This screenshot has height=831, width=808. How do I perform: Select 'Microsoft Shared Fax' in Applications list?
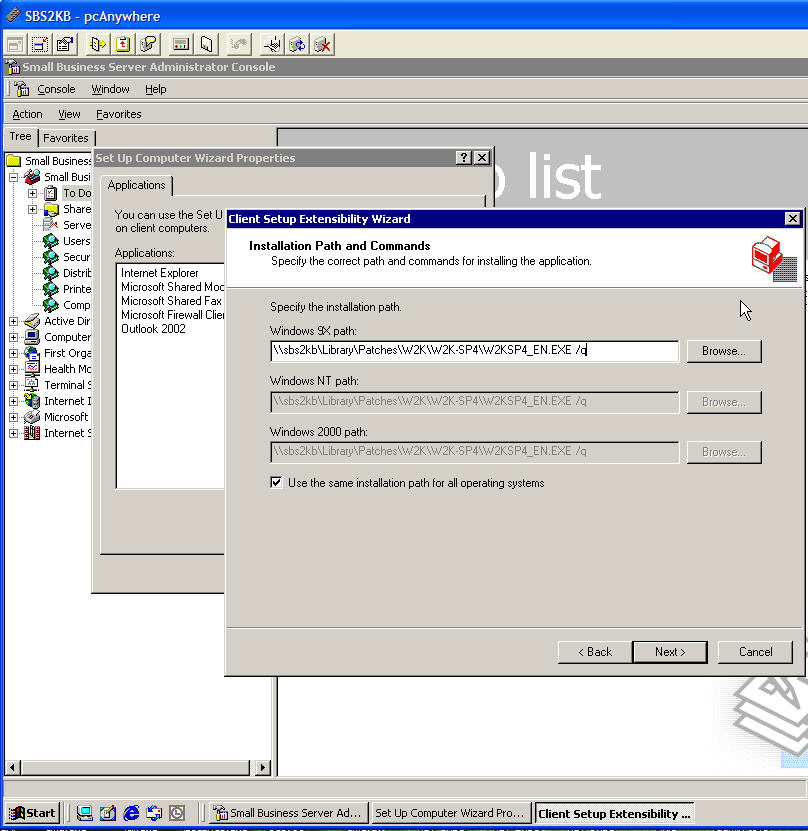[171, 301]
